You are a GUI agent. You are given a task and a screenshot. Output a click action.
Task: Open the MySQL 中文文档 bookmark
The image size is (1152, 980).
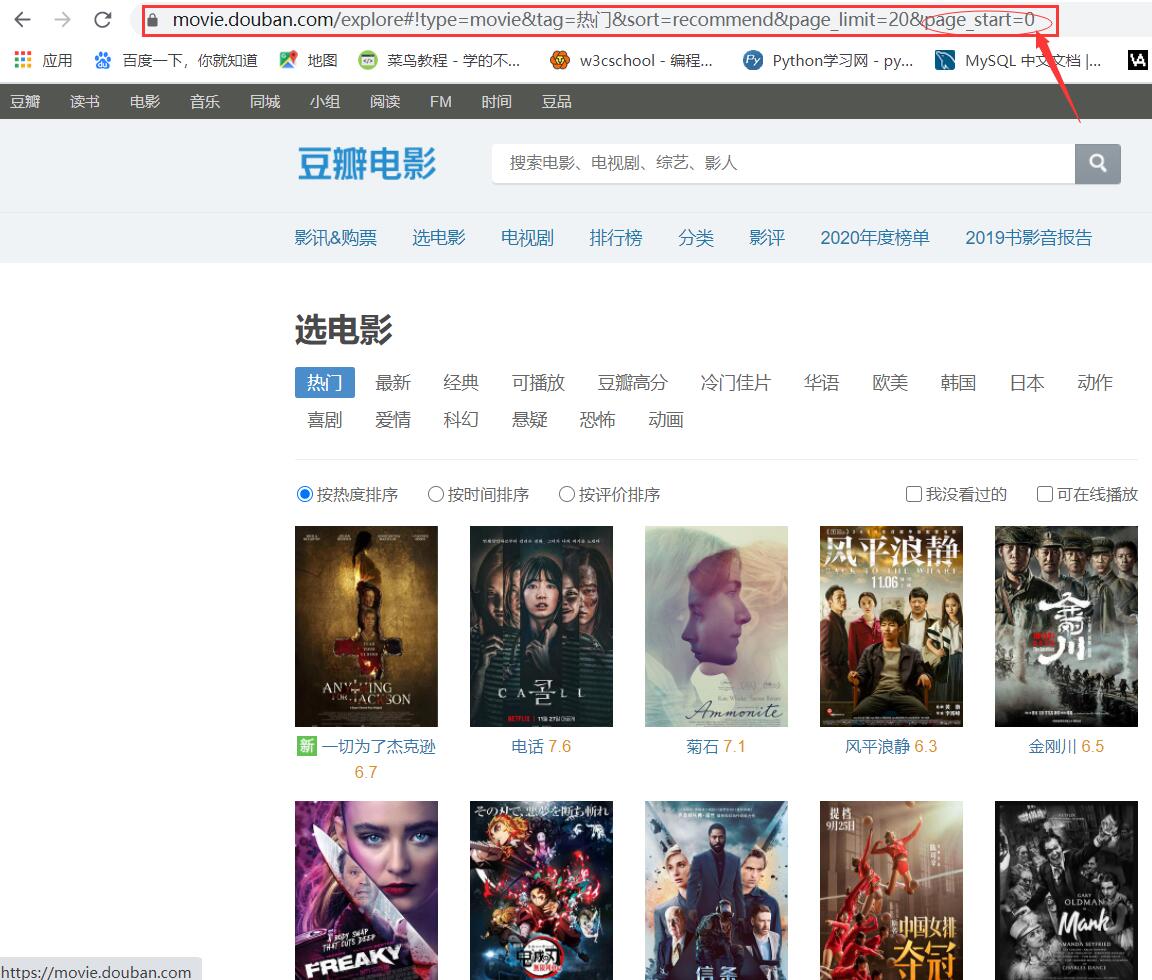(x=1018, y=60)
